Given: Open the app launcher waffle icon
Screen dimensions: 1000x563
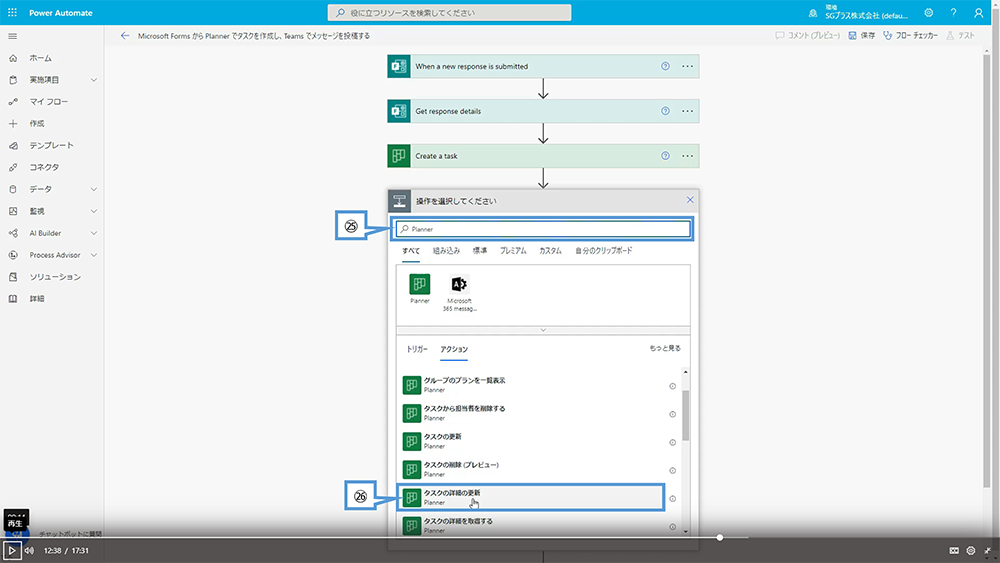Looking at the screenshot, I should pos(12,13).
